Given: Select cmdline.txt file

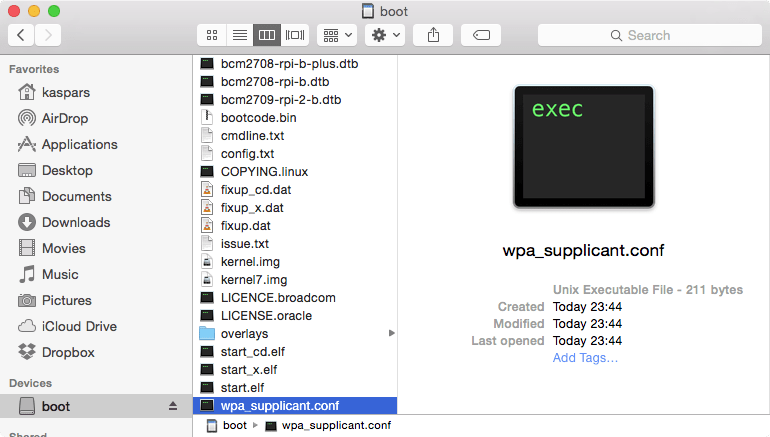Looking at the screenshot, I should [x=295, y=136].
